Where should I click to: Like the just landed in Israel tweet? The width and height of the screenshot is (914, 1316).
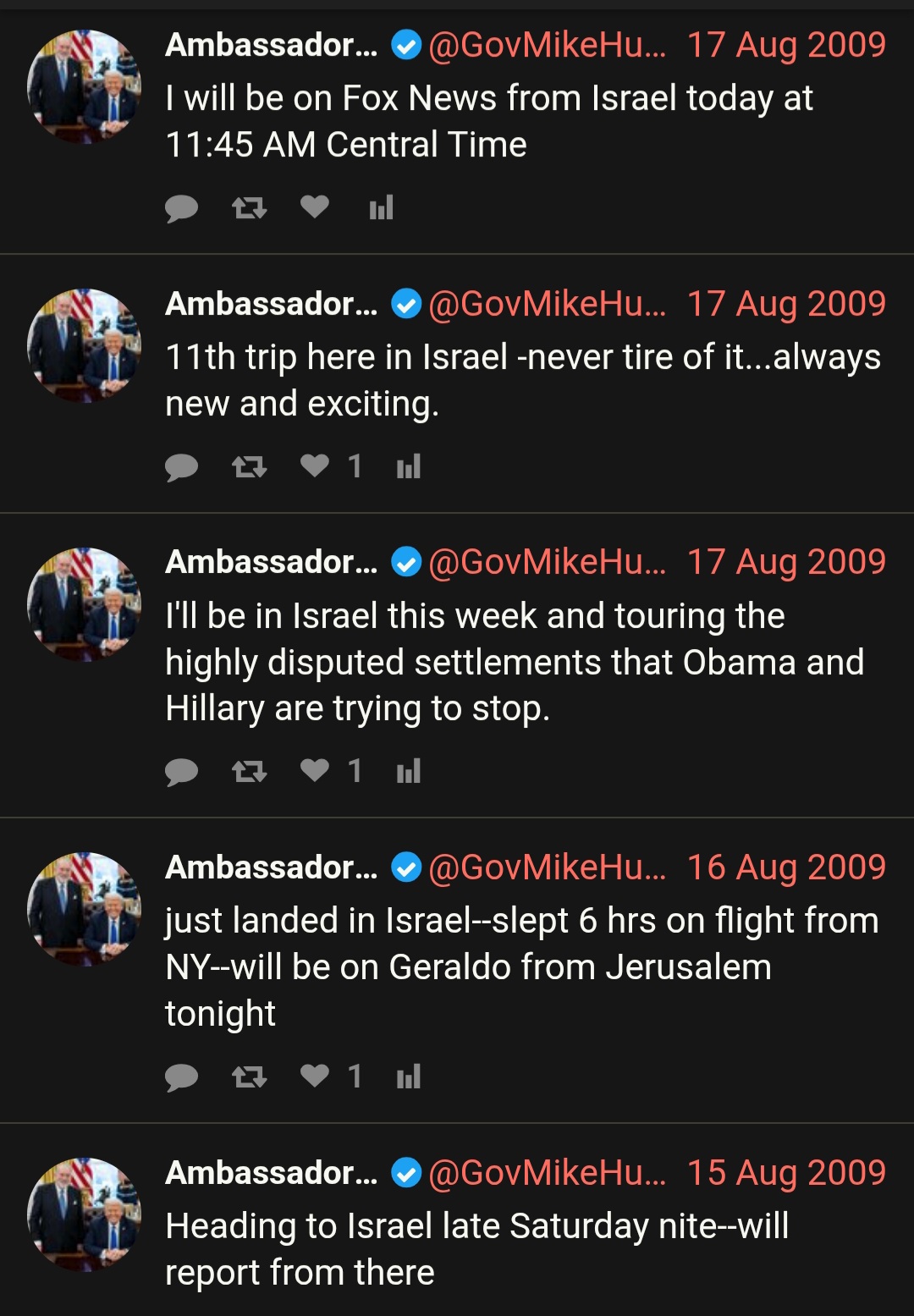(315, 1076)
